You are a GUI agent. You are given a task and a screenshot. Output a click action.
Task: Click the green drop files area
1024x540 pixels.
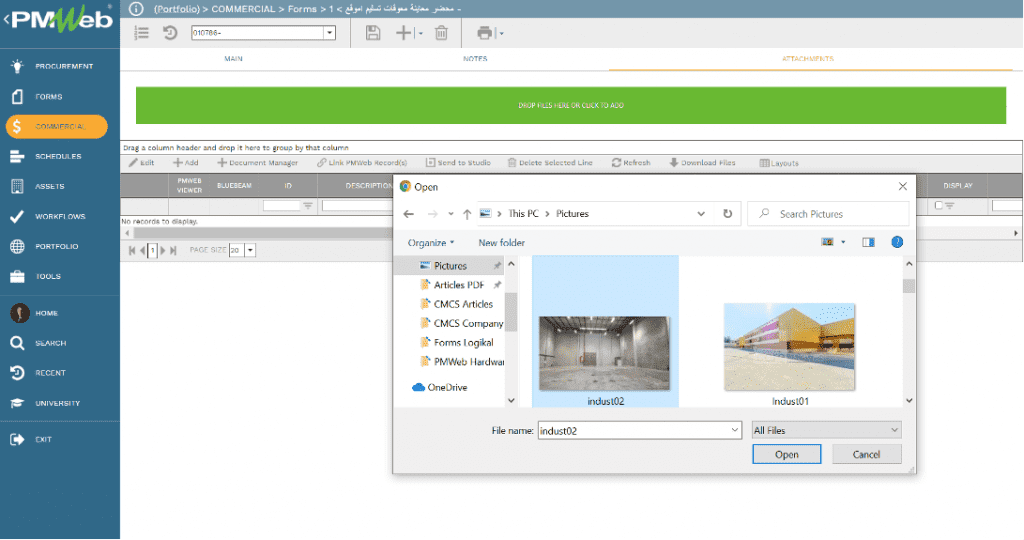tap(571, 105)
